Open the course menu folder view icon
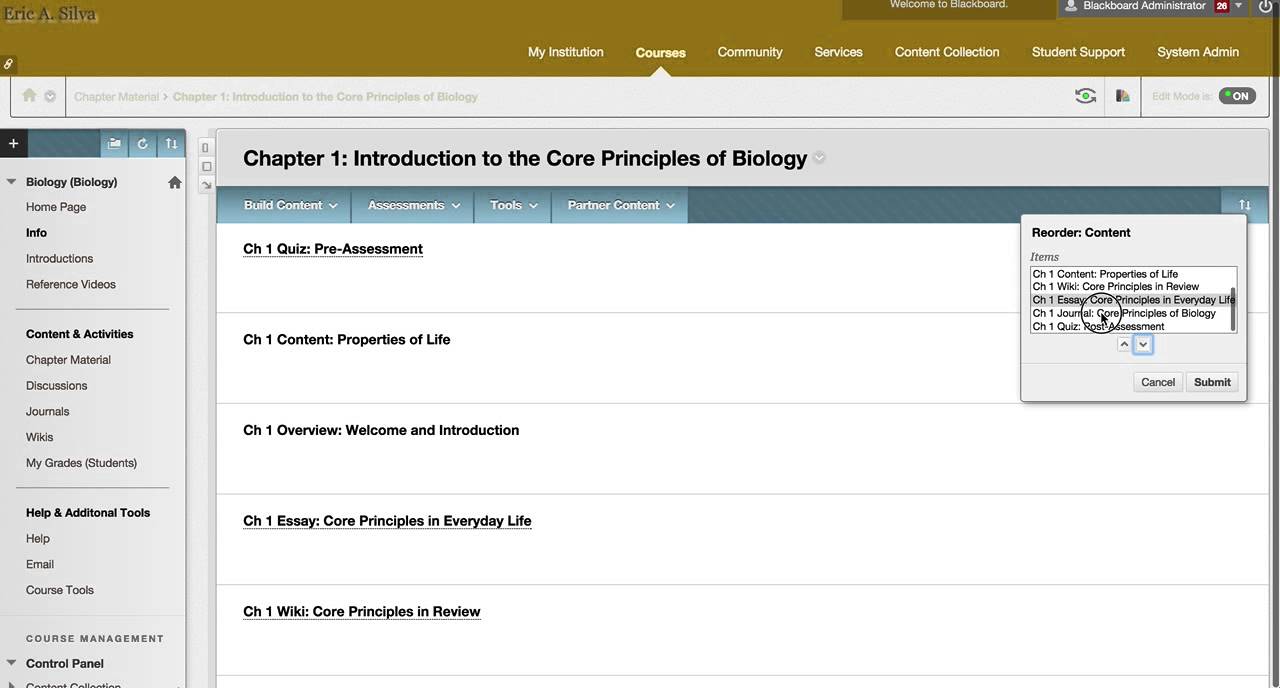 click(x=114, y=144)
